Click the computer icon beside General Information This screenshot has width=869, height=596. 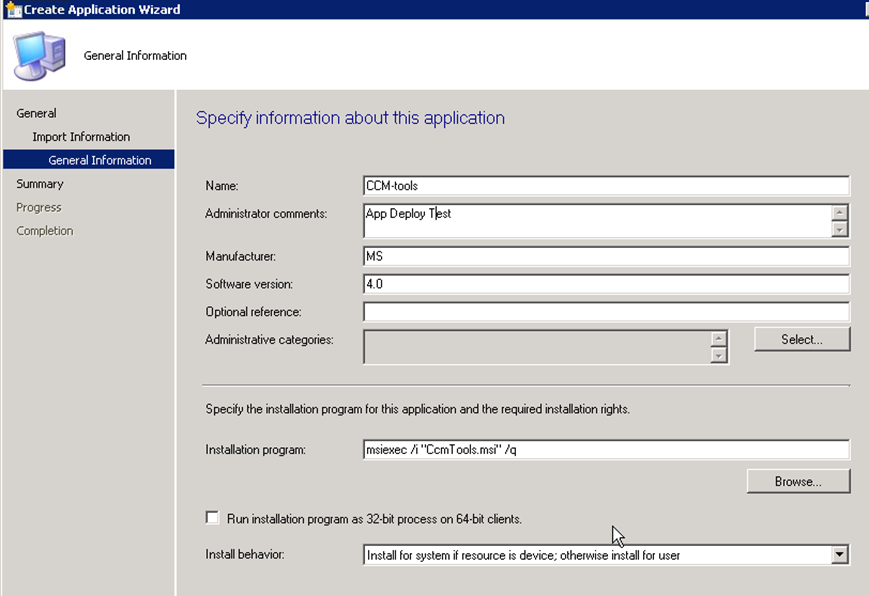pyautogui.click(x=39, y=56)
